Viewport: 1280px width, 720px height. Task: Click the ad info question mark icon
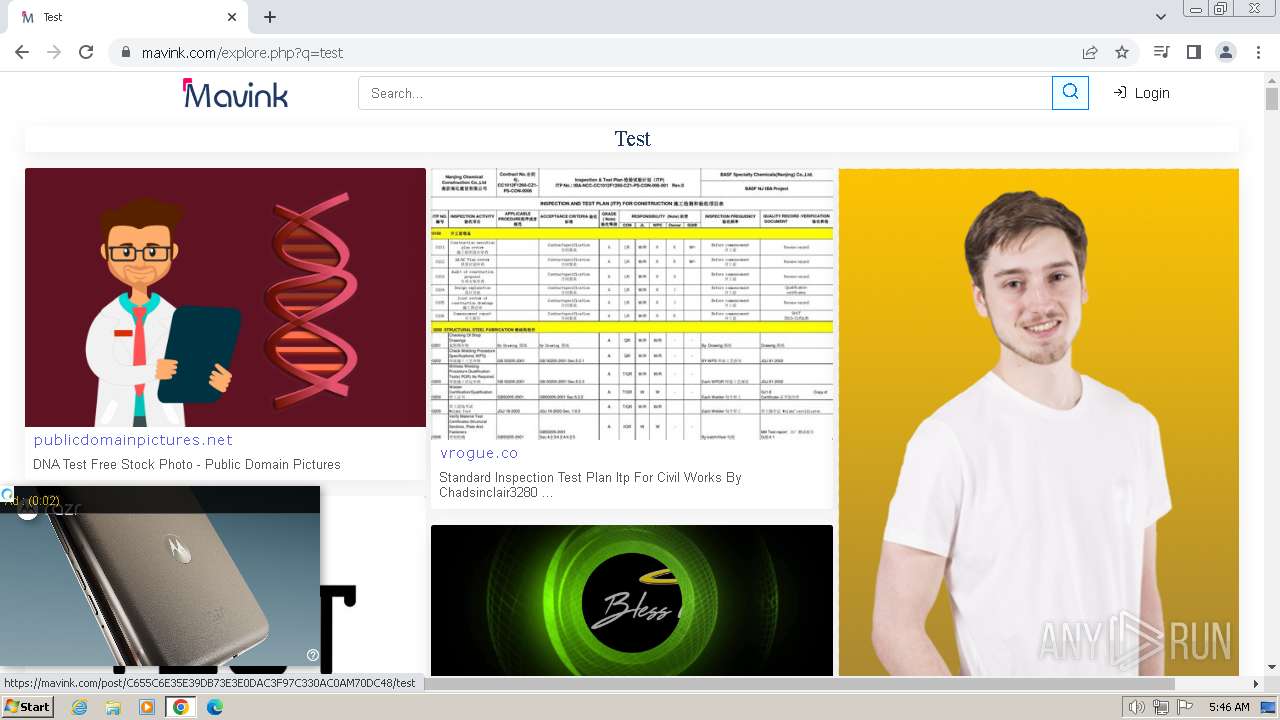point(313,655)
